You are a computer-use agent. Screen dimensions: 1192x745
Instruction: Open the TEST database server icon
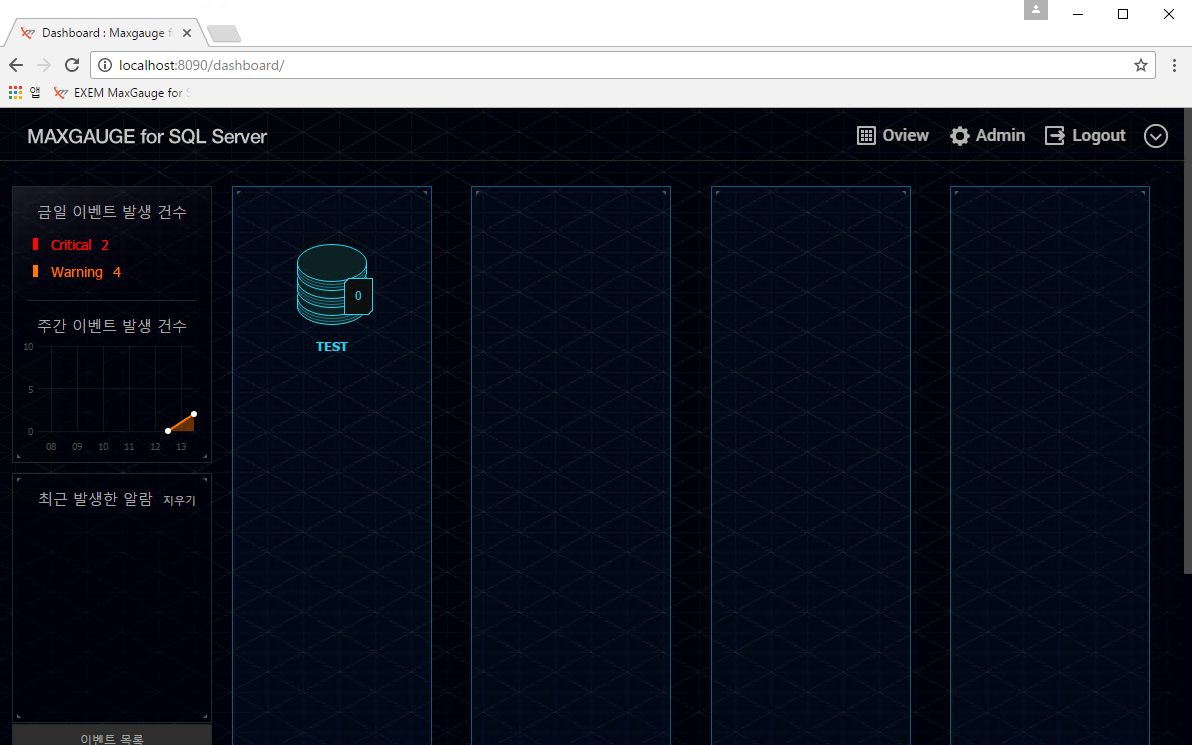click(x=332, y=284)
